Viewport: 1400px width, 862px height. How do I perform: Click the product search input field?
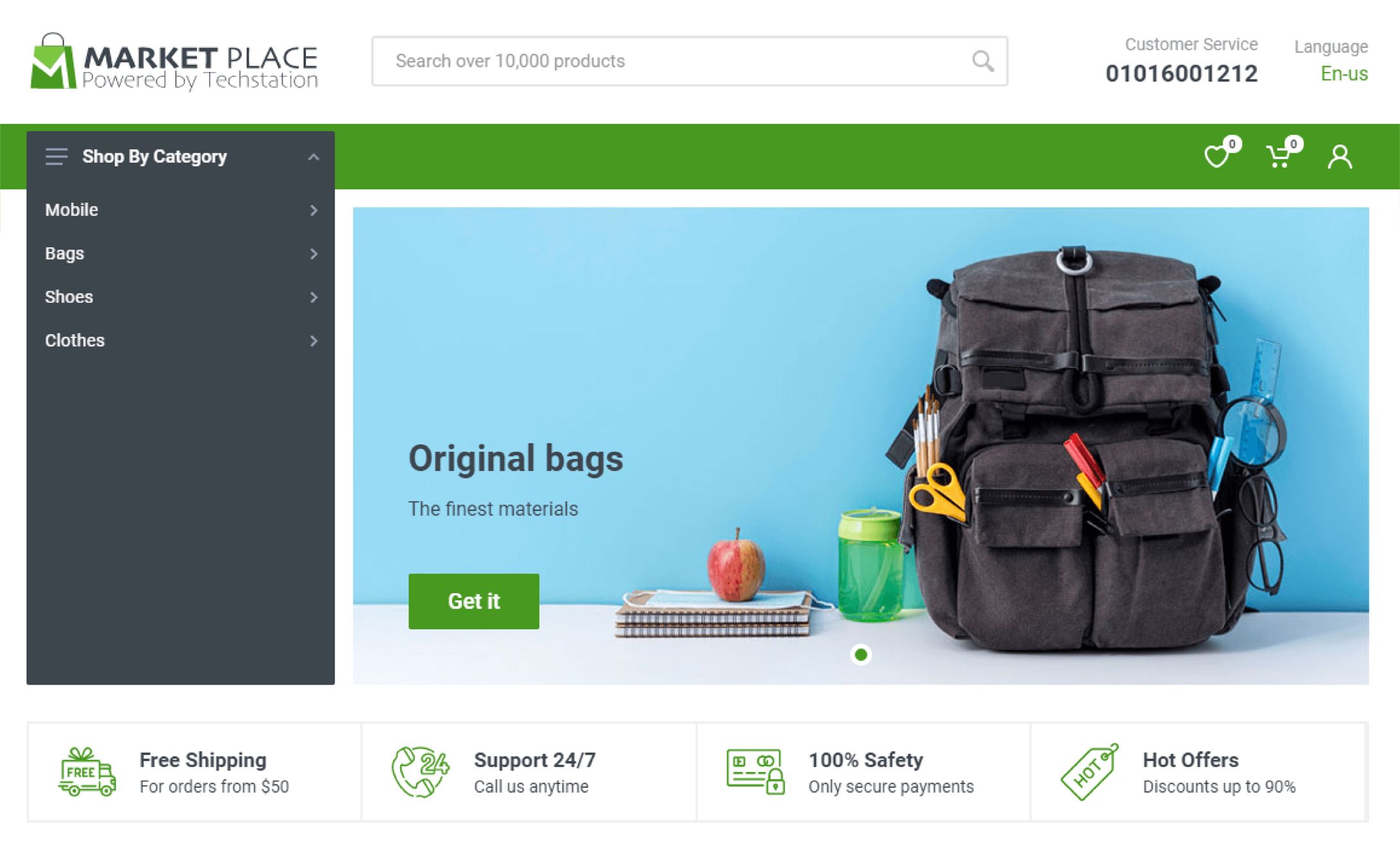tap(689, 61)
